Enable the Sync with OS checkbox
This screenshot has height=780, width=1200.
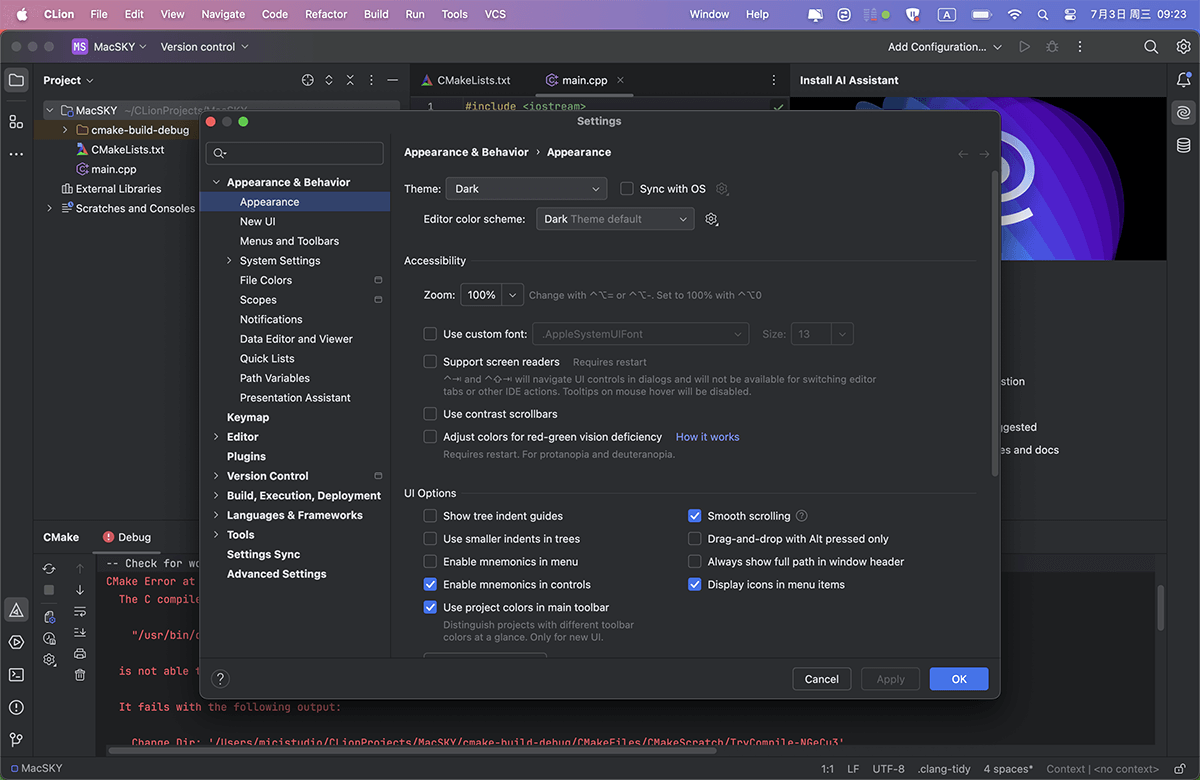coord(627,189)
